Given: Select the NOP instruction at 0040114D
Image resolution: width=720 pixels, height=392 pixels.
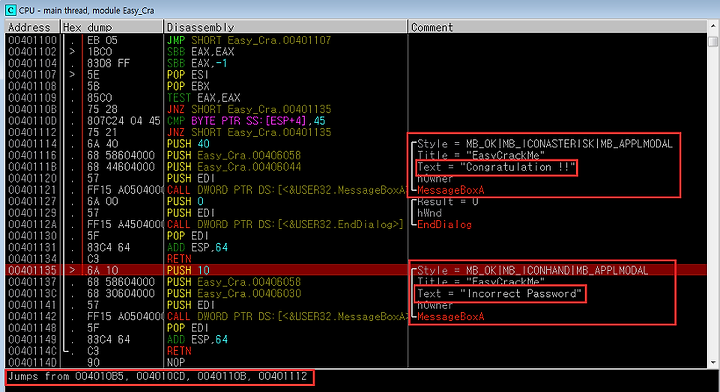Looking at the screenshot, I should tap(175, 362).
